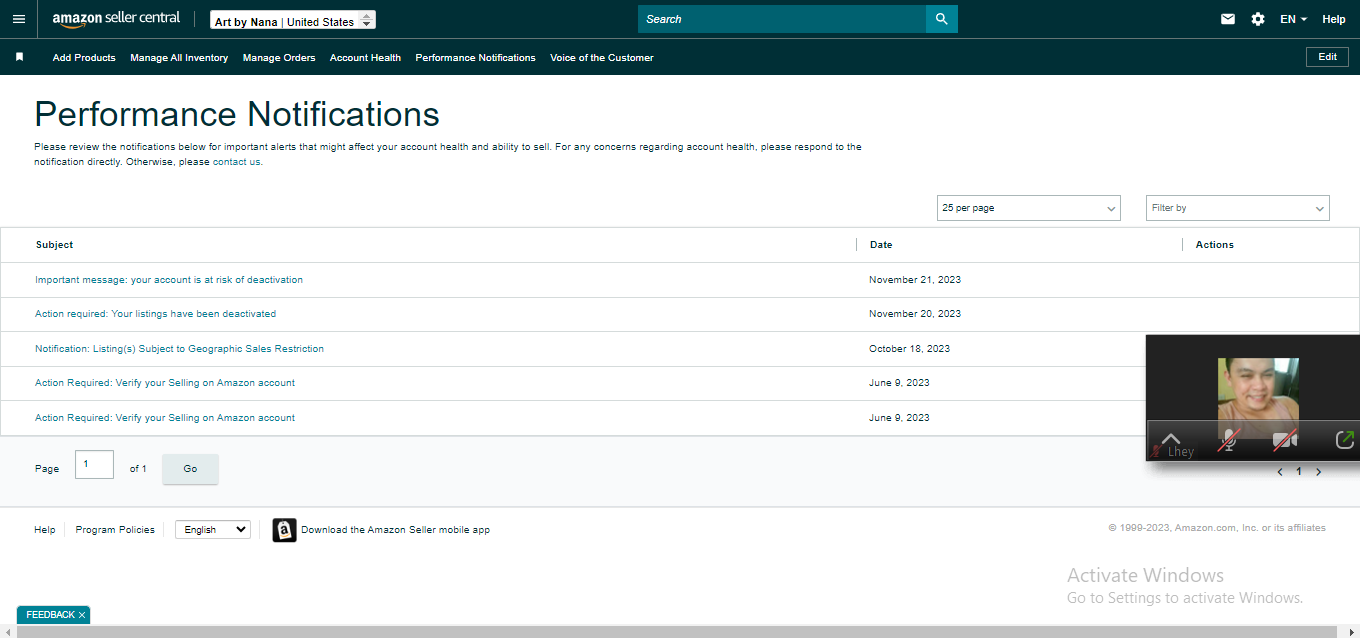Open Performance Notifications menu item
Viewport: 1360px width, 638px height.
point(475,58)
